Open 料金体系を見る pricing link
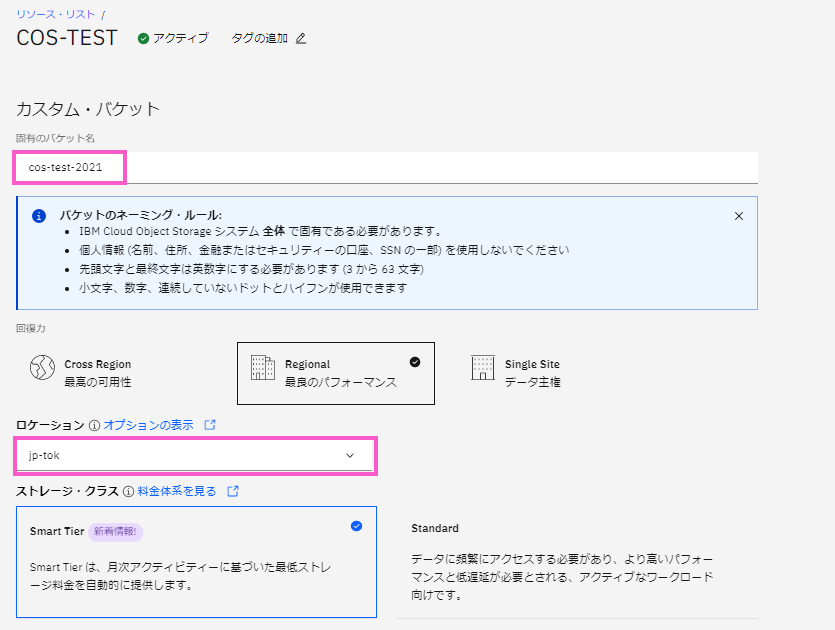835x630 pixels. pyautogui.click(x=176, y=492)
